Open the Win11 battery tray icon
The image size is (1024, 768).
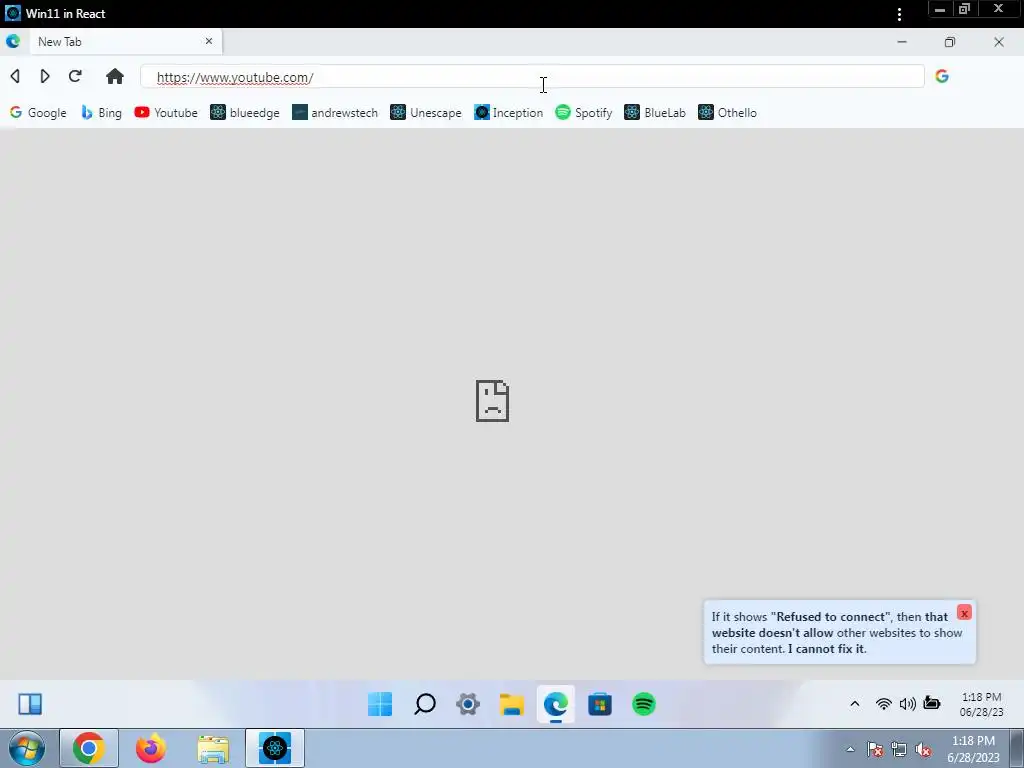click(x=932, y=703)
